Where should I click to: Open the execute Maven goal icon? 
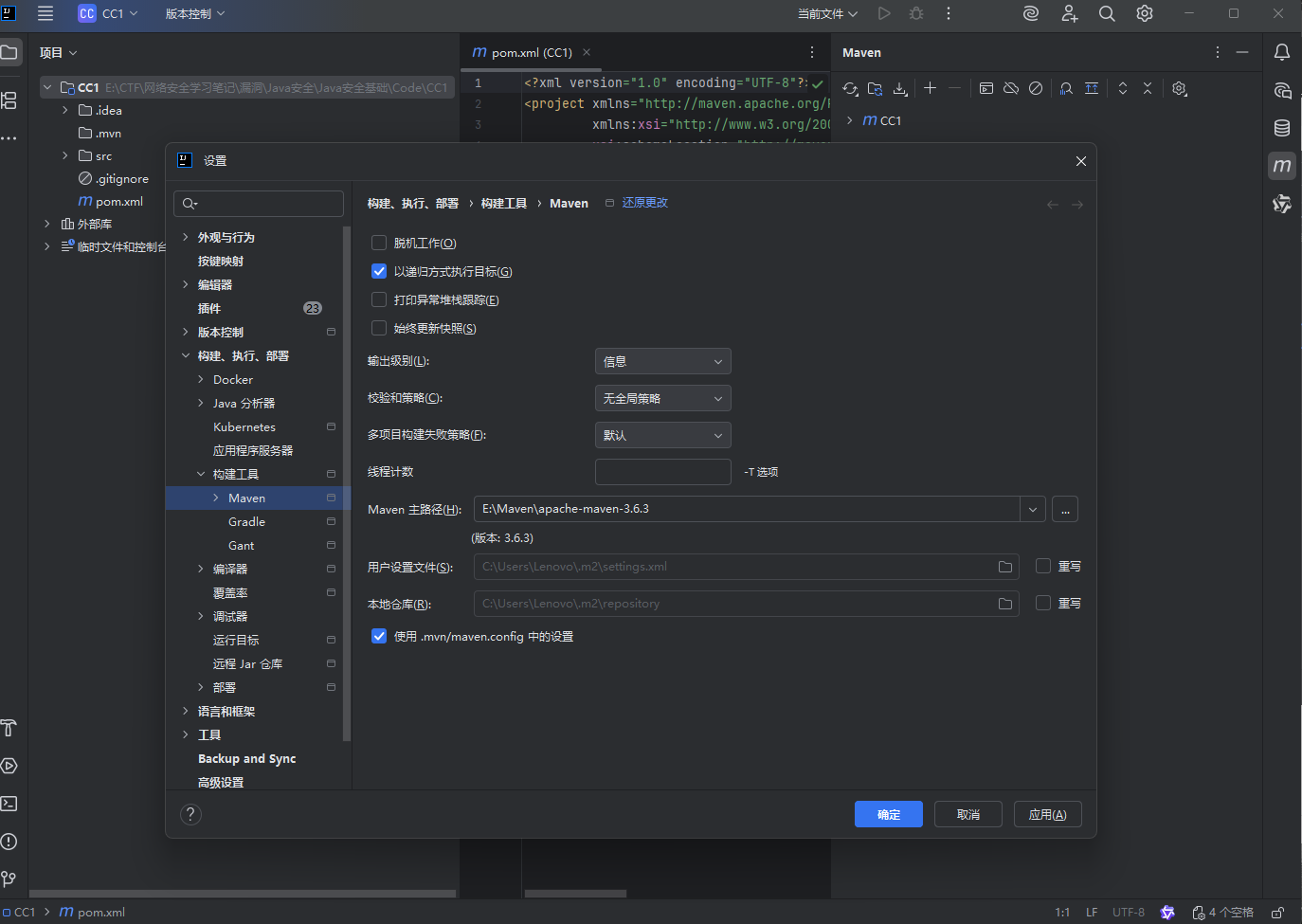(x=986, y=88)
